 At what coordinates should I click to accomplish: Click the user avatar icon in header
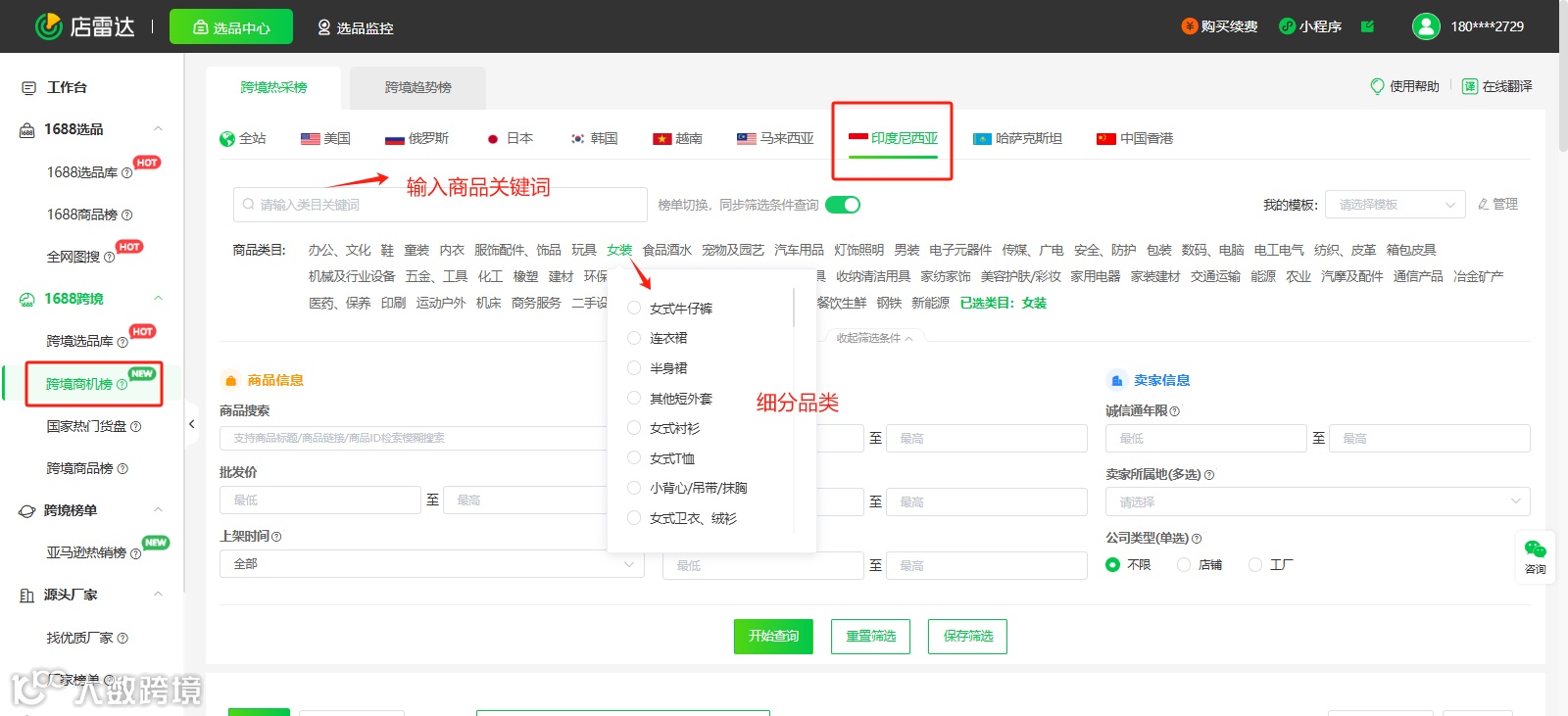(1426, 26)
